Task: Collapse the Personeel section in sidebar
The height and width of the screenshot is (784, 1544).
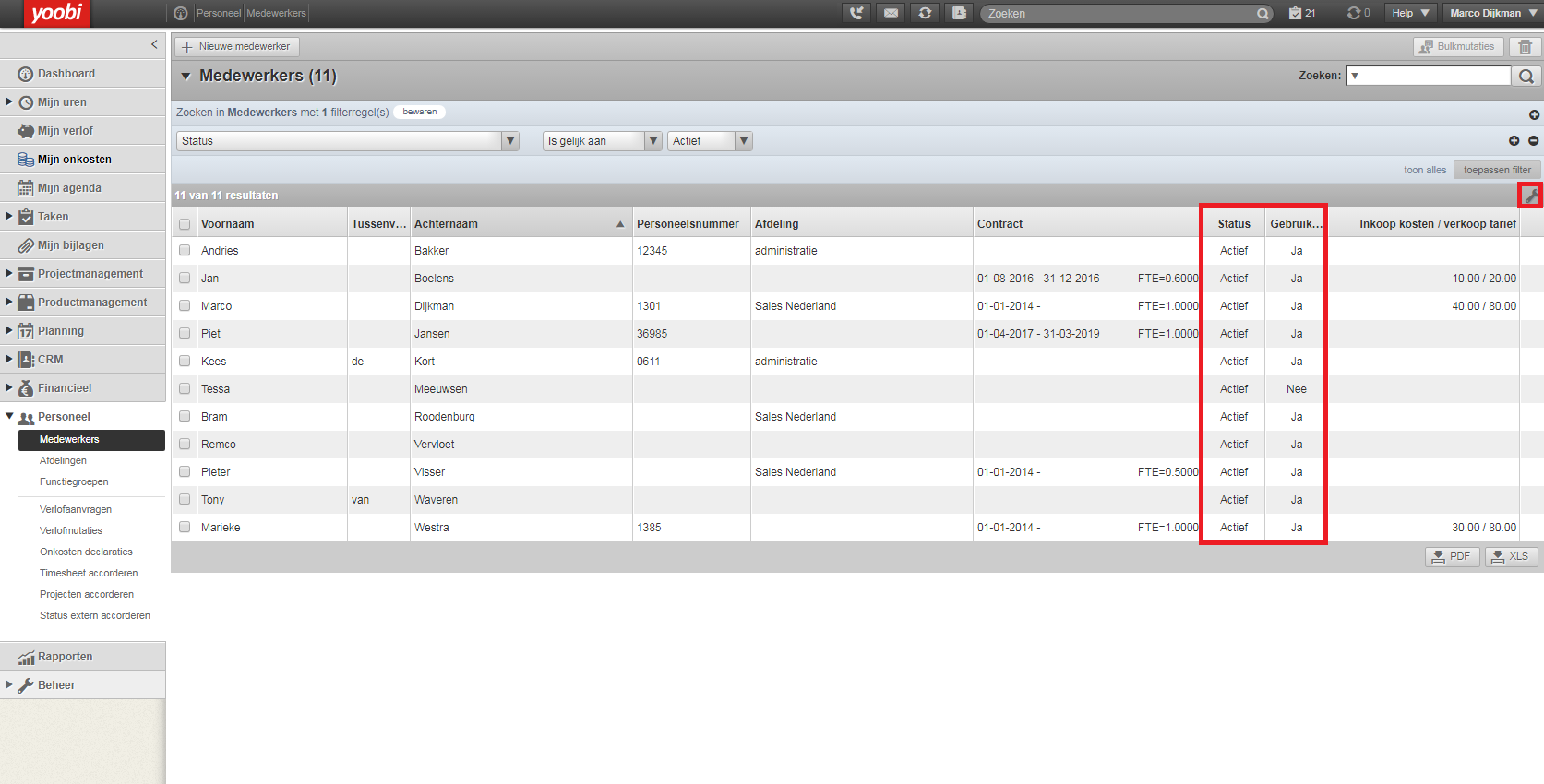Action: point(9,416)
